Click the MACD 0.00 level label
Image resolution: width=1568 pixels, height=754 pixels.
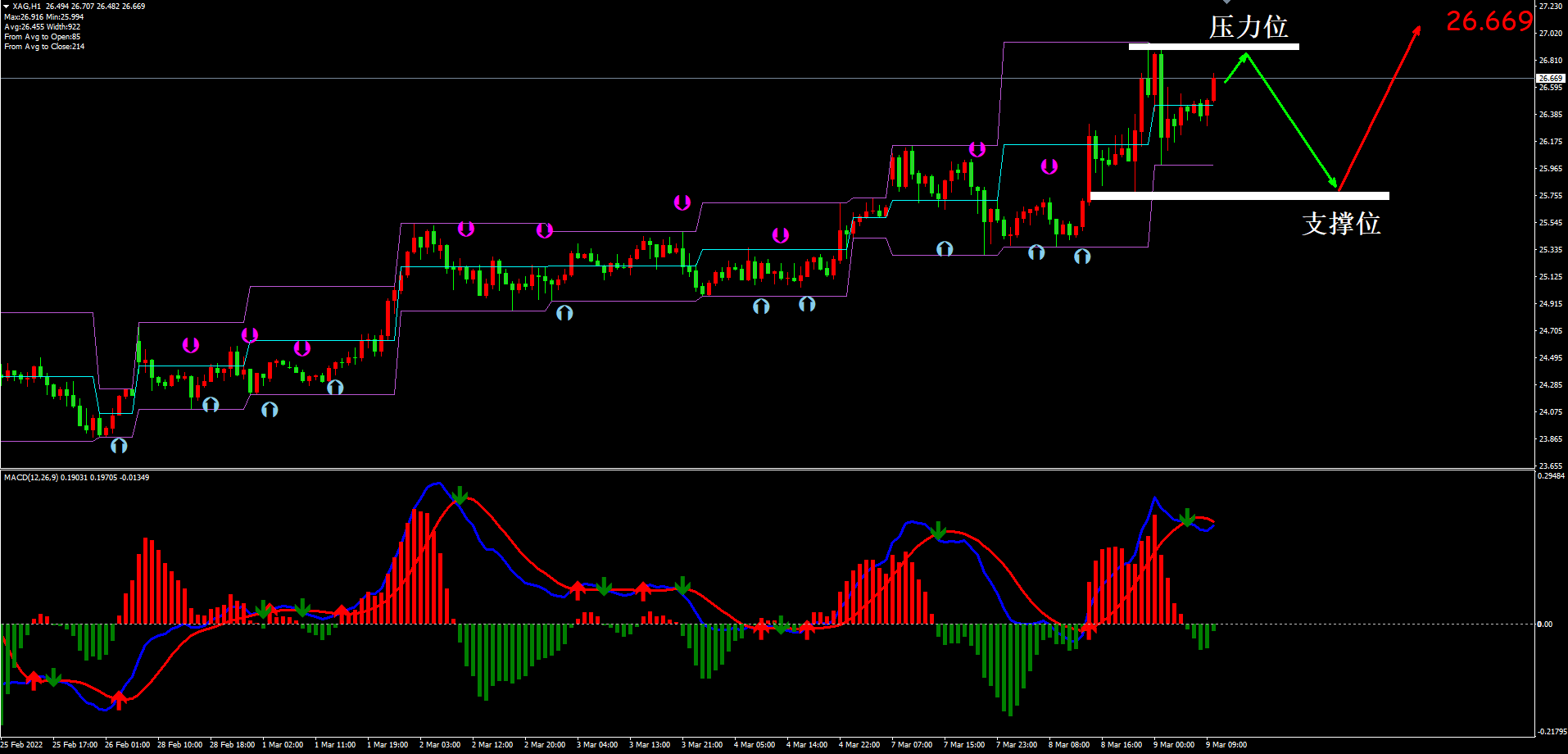click(1544, 625)
